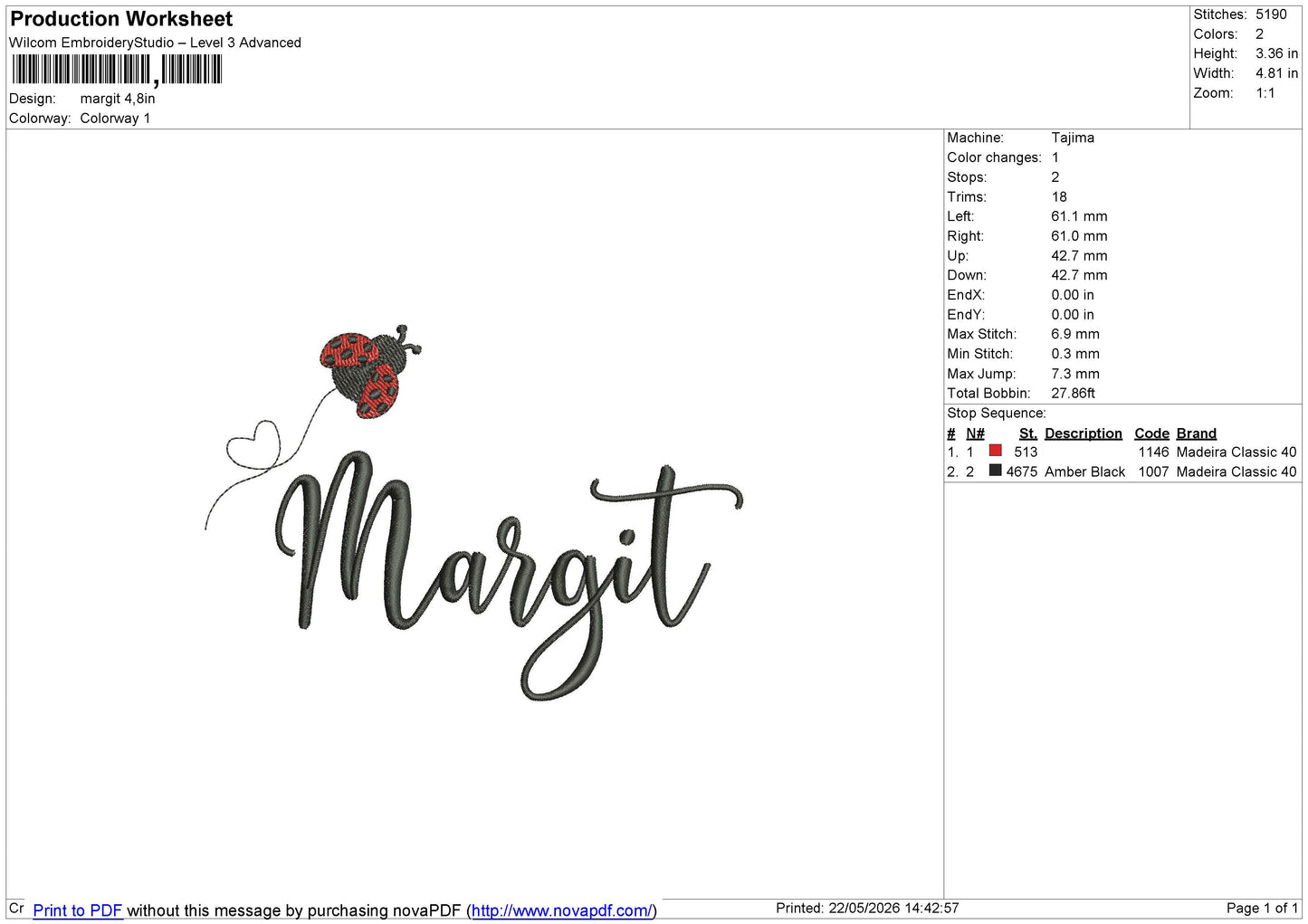Viewport: 1308px width, 924px height.
Task: Click the Min Stitch value 0.3 mm
Action: pyautogui.click(x=1075, y=354)
